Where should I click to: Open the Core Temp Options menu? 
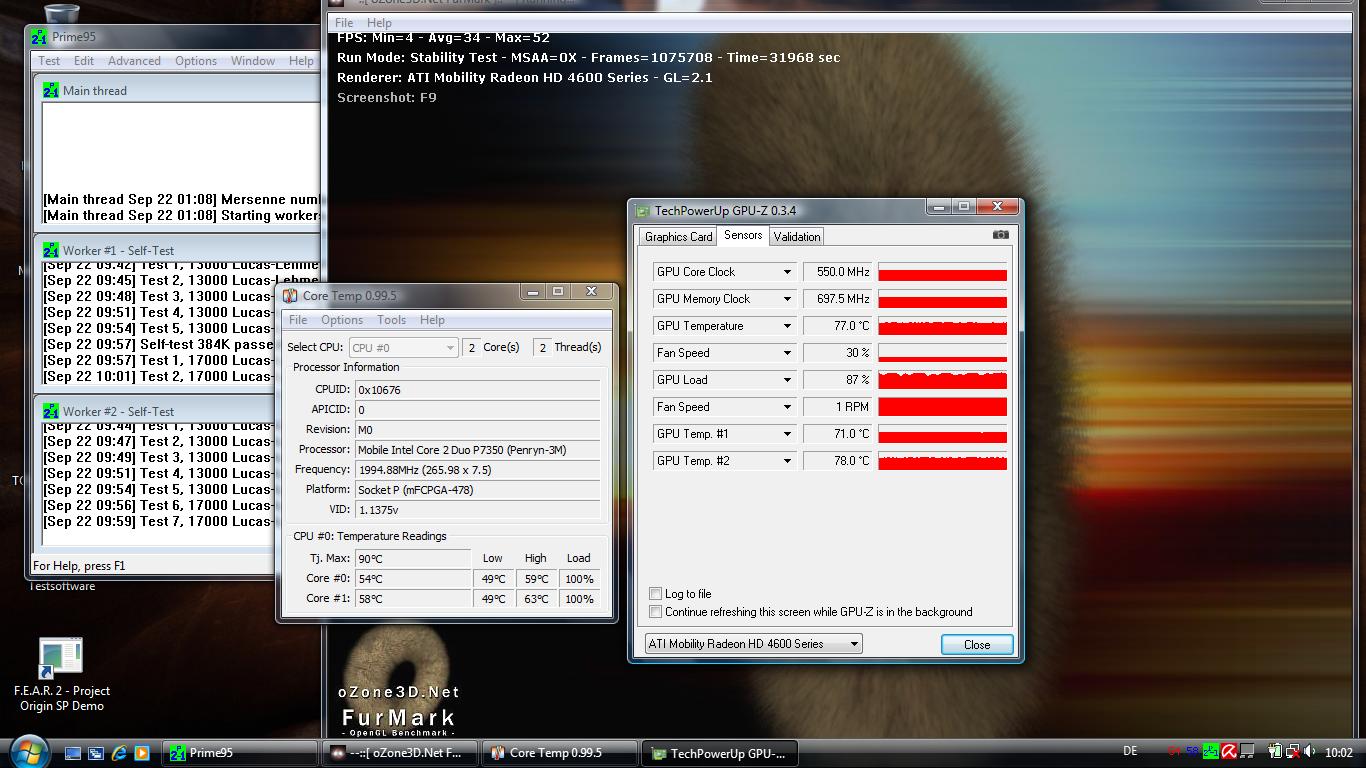click(342, 320)
